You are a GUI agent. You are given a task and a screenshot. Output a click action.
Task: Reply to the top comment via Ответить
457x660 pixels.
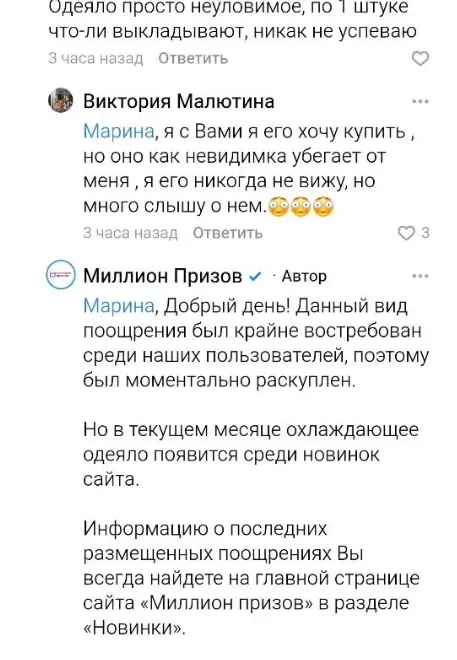coord(193,59)
